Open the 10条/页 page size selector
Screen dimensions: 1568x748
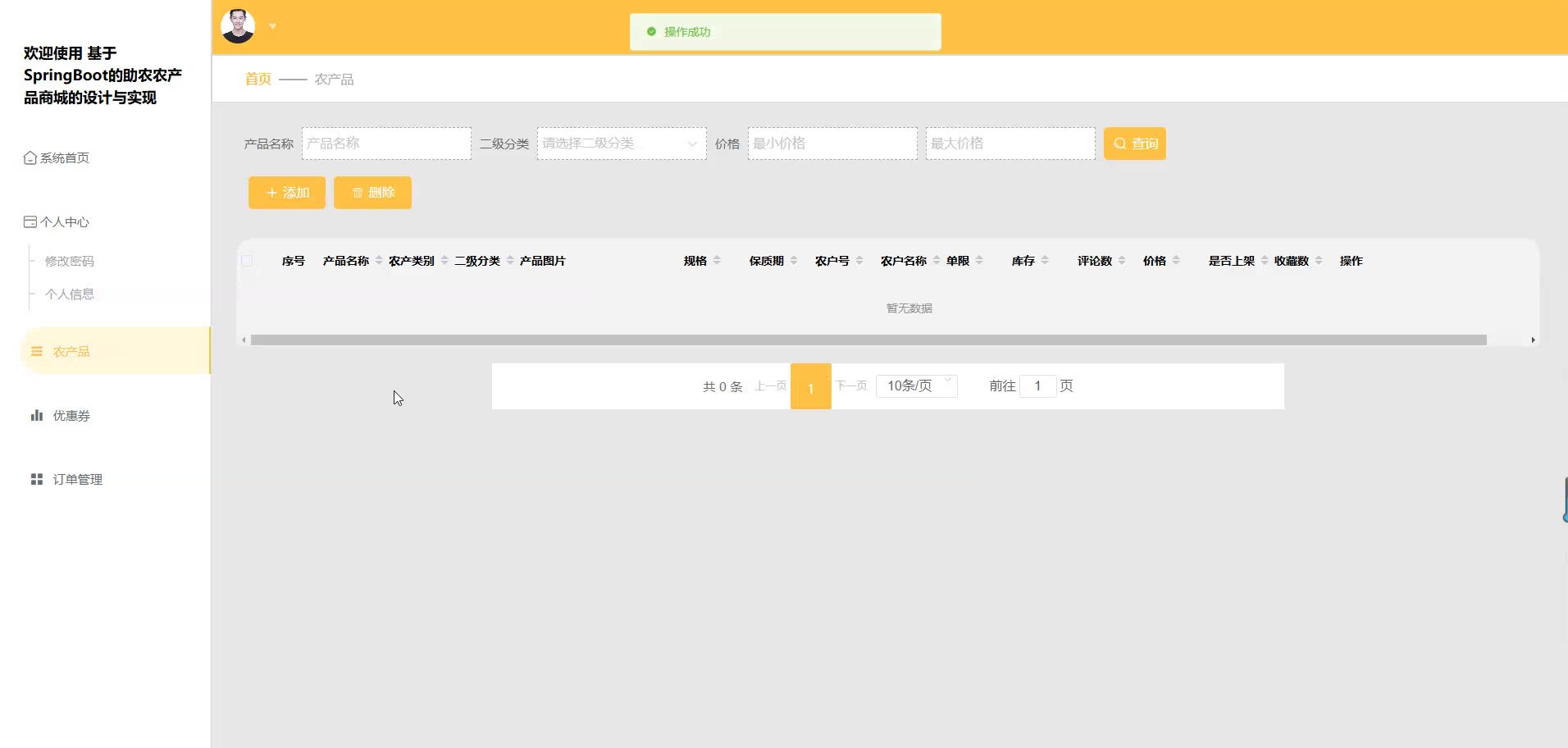coord(916,385)
